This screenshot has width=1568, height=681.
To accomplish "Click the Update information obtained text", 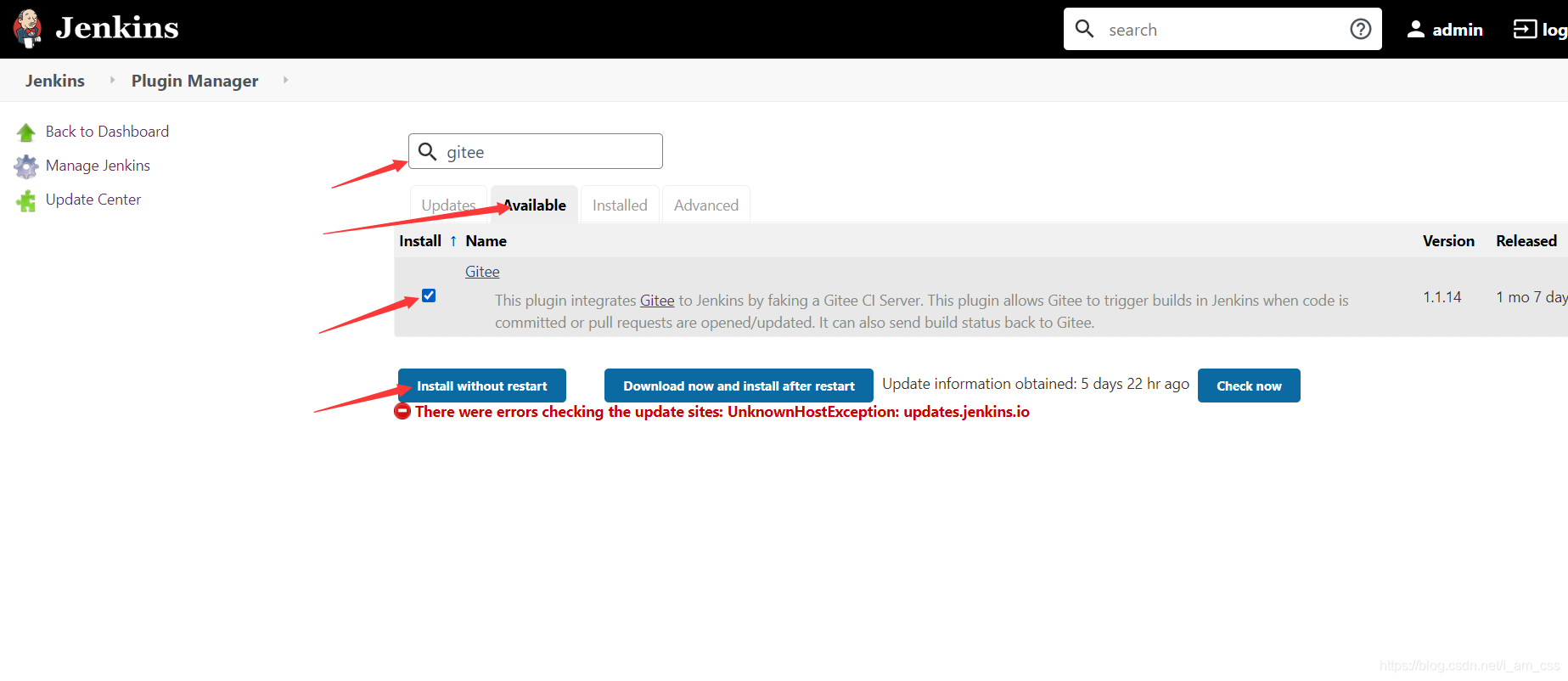I will (1036, 384).
